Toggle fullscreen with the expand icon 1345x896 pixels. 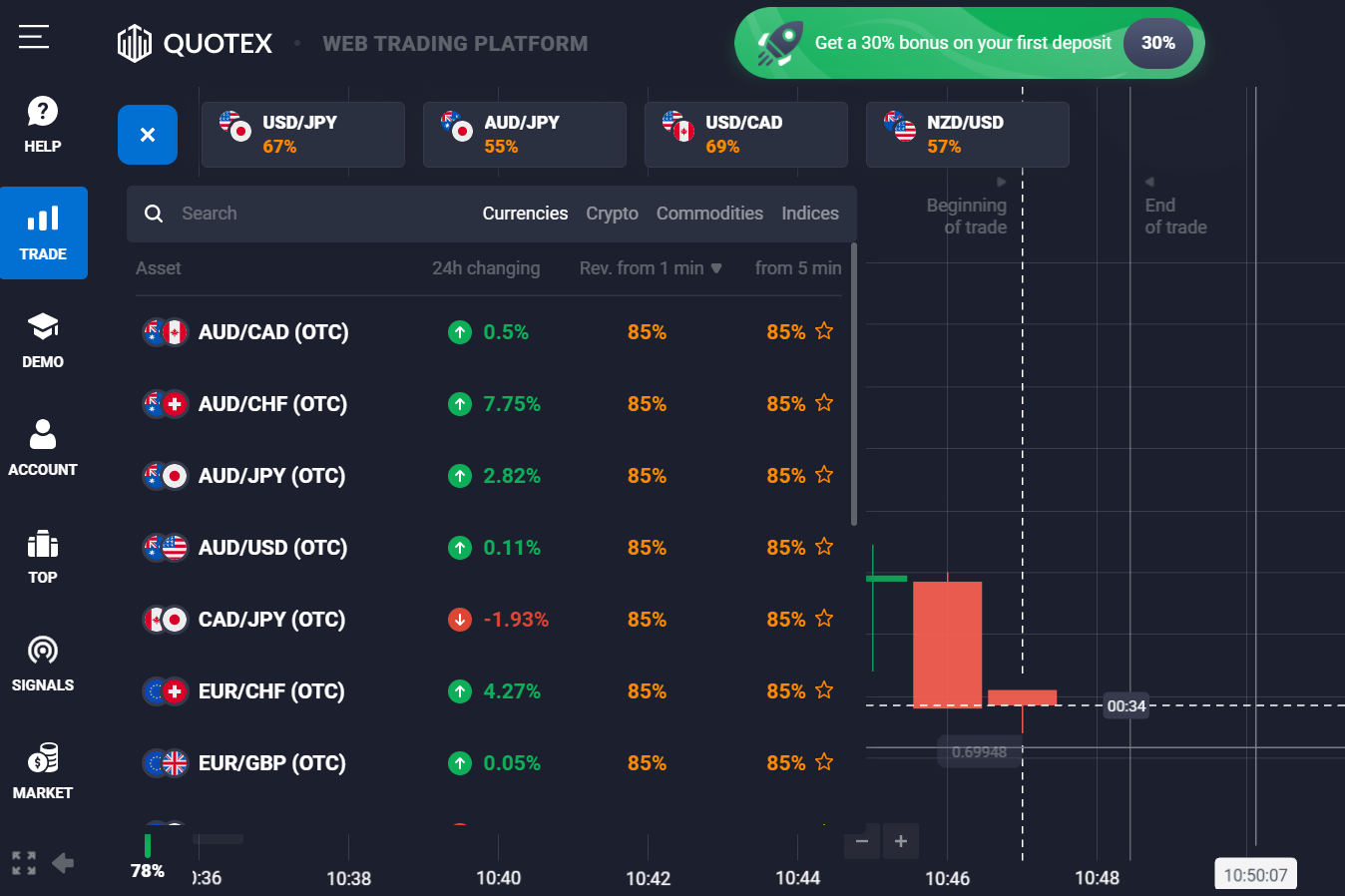click(22, 862)
